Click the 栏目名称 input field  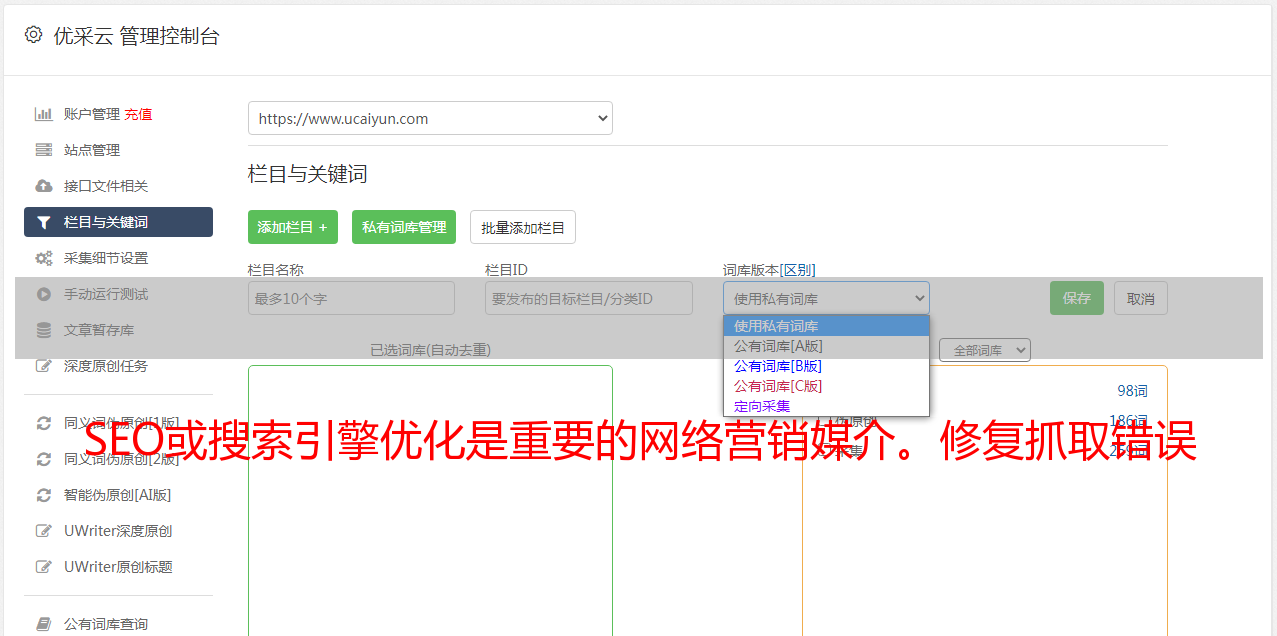point(351,298)
